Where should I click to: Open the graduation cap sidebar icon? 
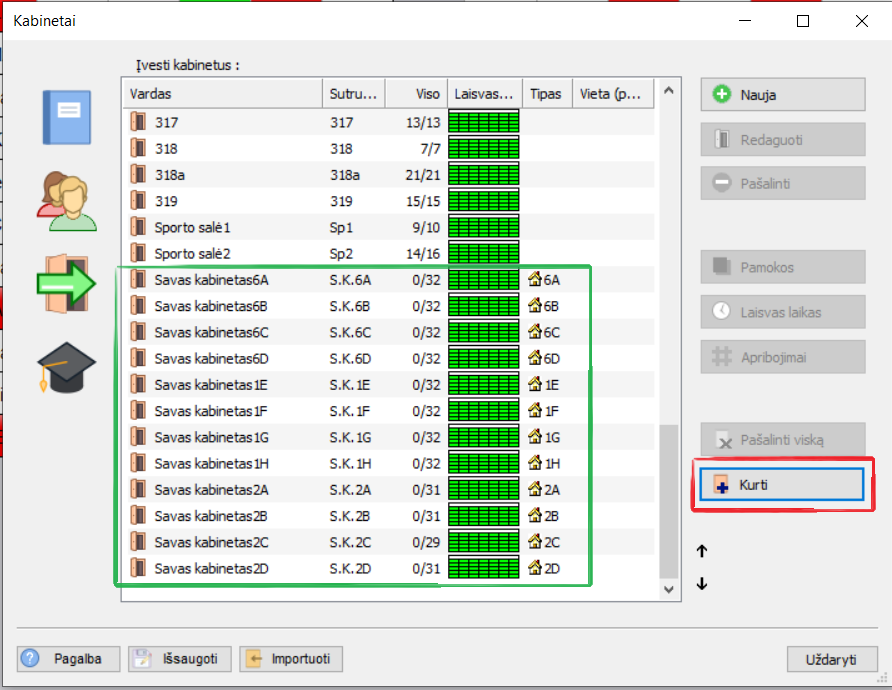point(66,367)
